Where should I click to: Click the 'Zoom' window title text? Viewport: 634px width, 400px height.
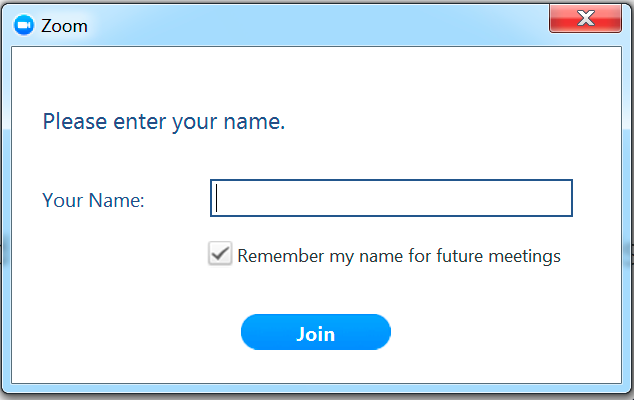point(64,26)
